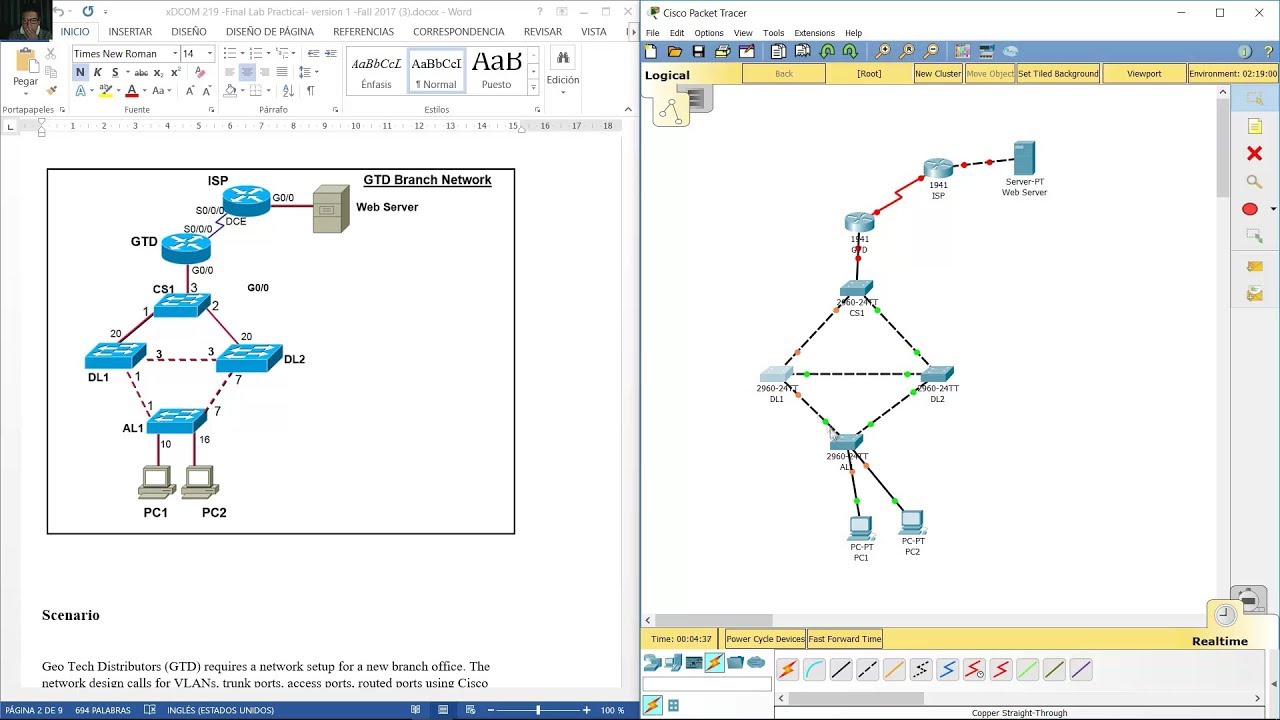Select Connections device category
This screenshot has width=1280, height=720.
[x=714, y=662]
